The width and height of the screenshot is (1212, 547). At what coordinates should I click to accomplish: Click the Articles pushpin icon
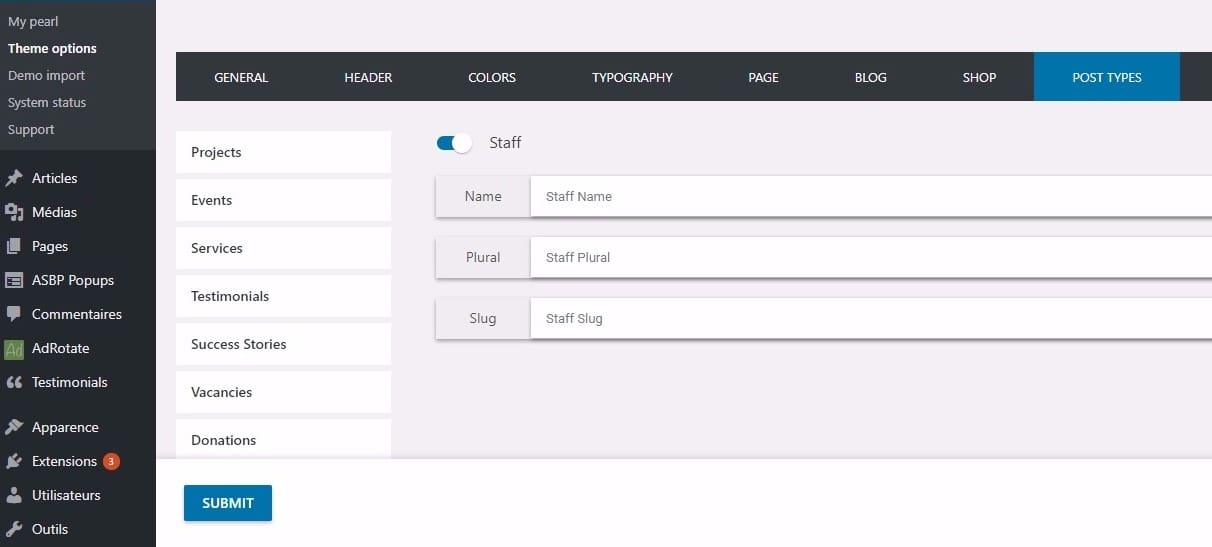14,178
